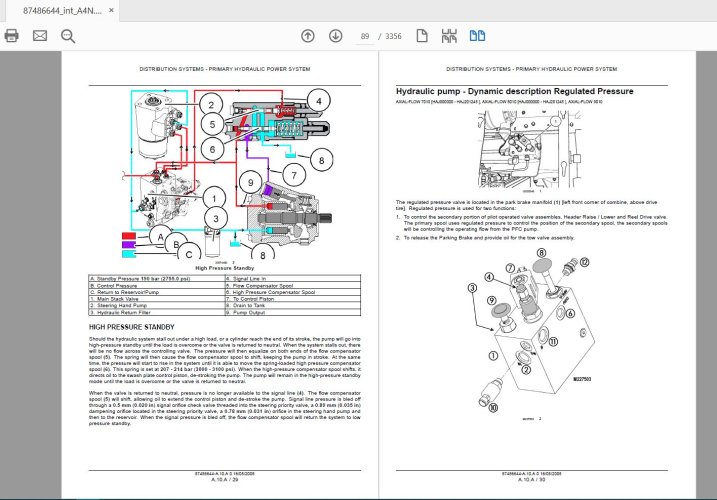
Task: Click the total page count 3356
Action: click(393, 36)
